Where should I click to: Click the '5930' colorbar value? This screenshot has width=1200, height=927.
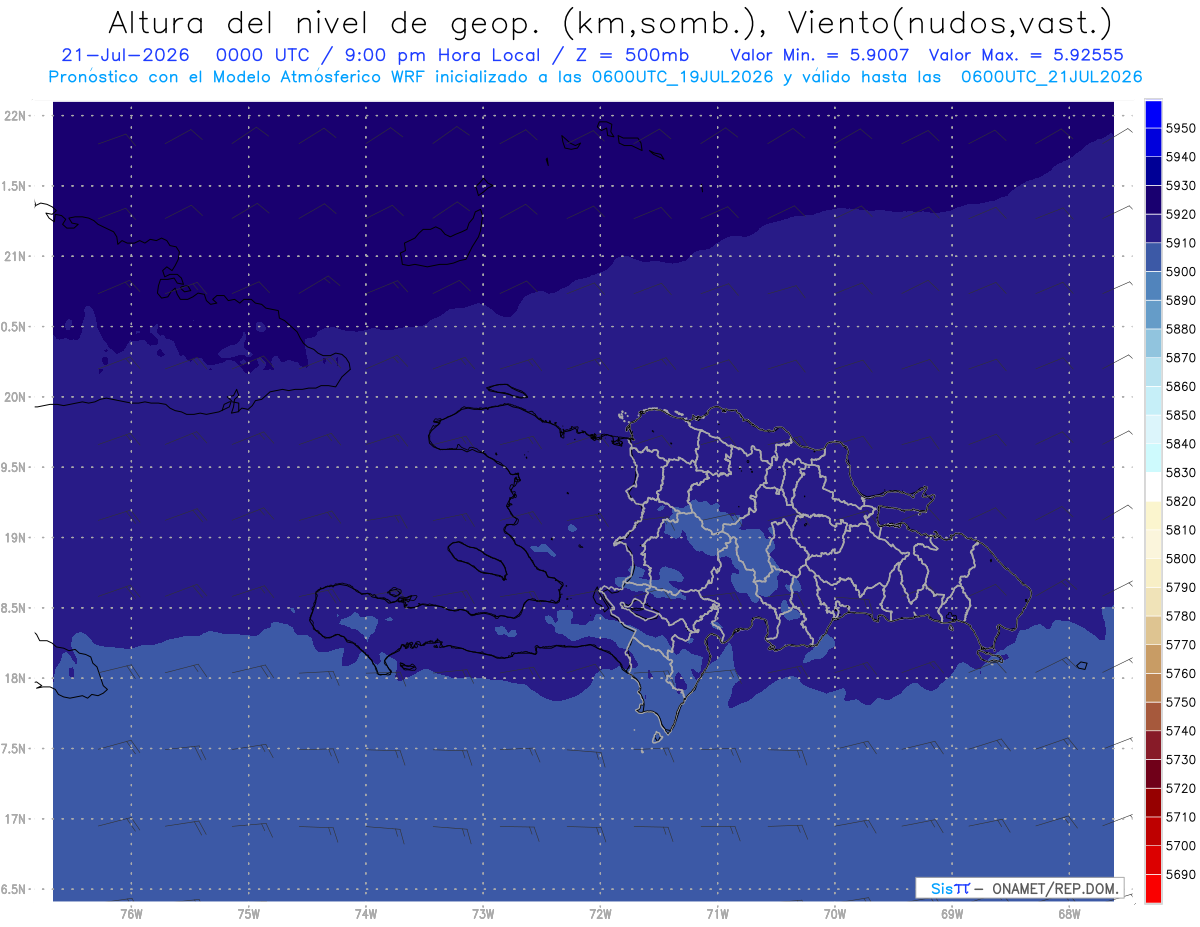coord(1181,186)
